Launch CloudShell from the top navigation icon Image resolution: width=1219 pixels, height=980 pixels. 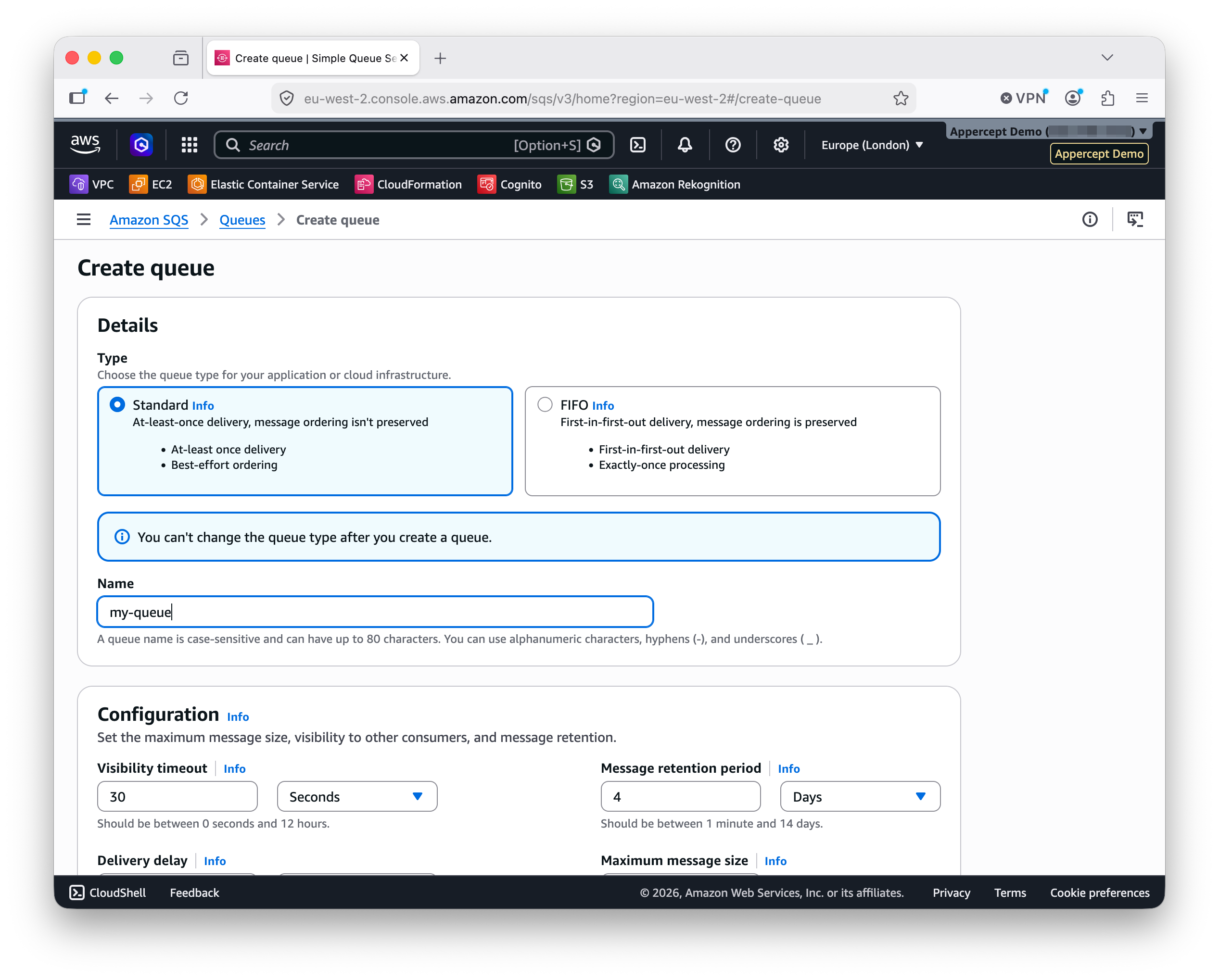638,145
